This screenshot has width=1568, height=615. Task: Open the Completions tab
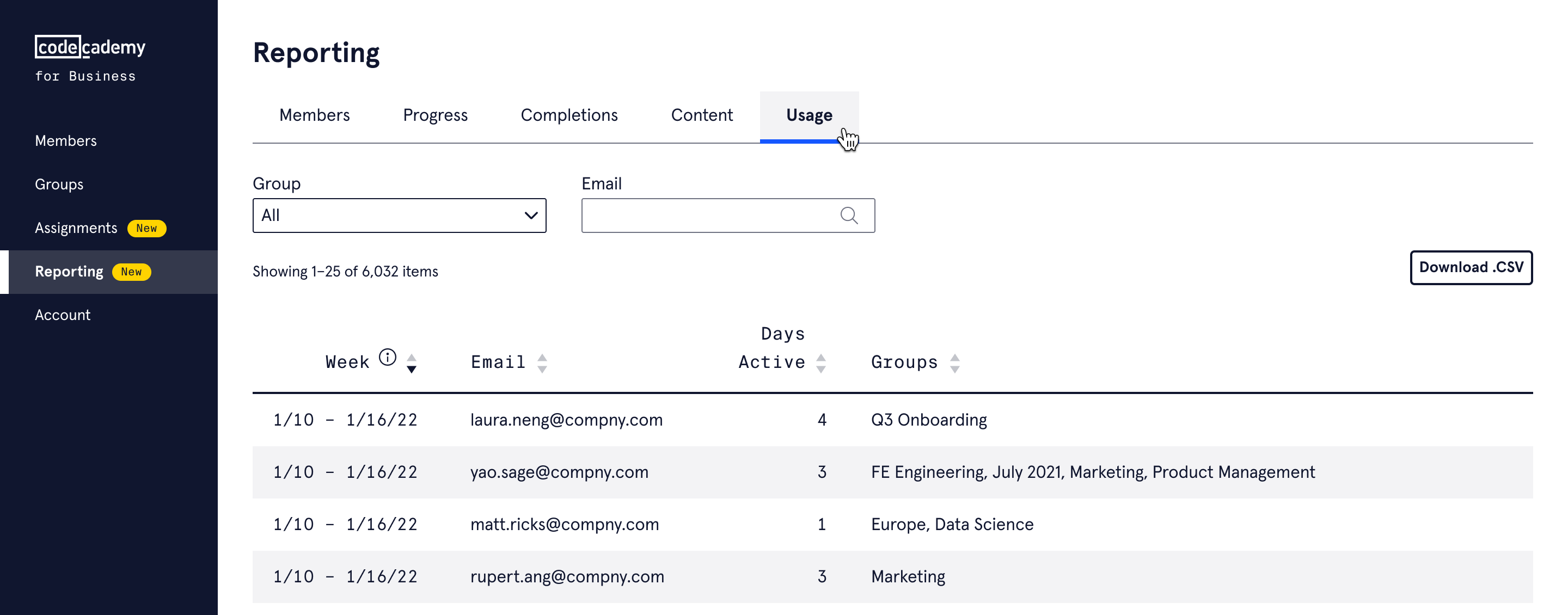coord(568,115)
